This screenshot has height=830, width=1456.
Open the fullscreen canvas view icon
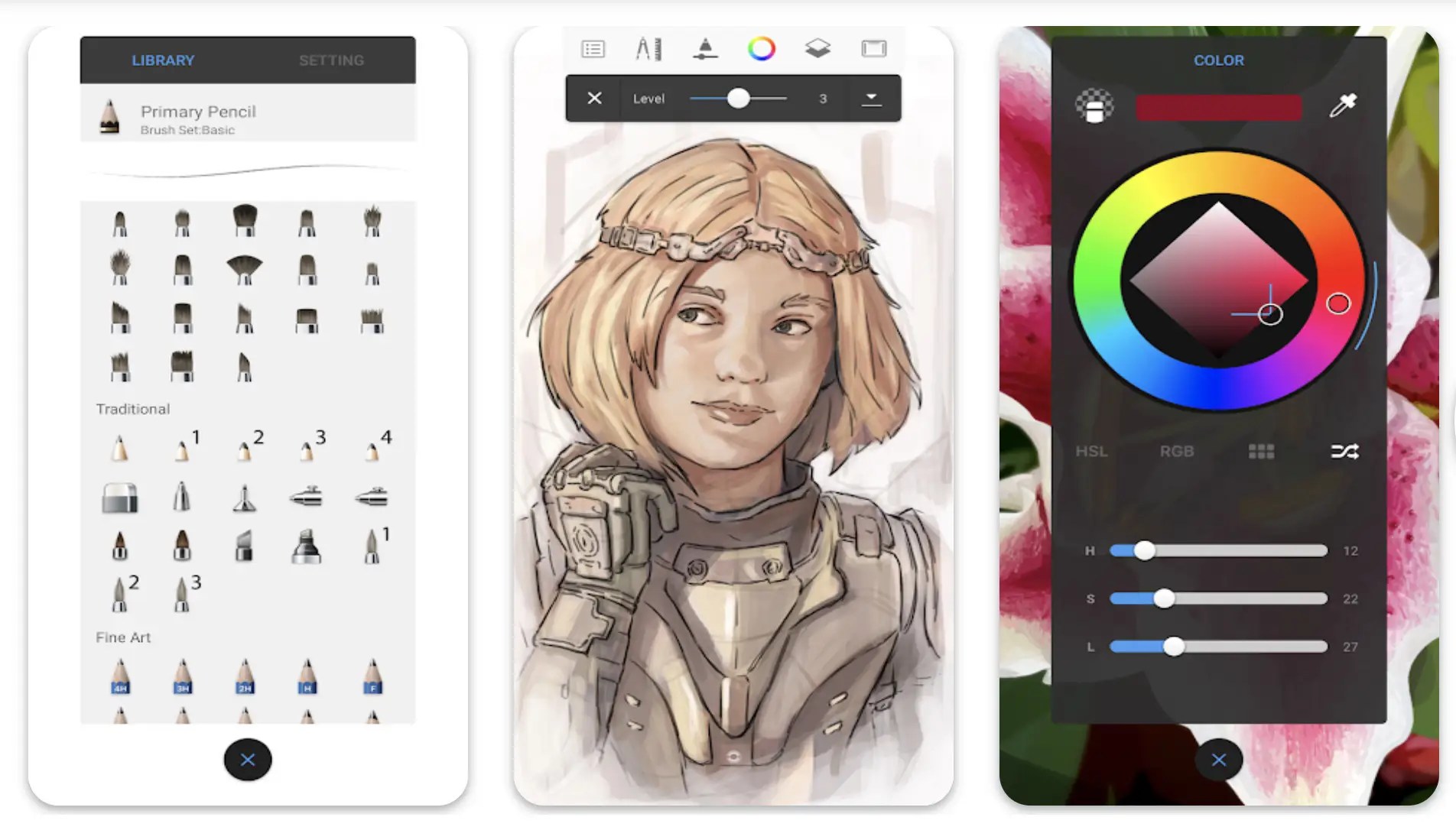coord(873,48)
